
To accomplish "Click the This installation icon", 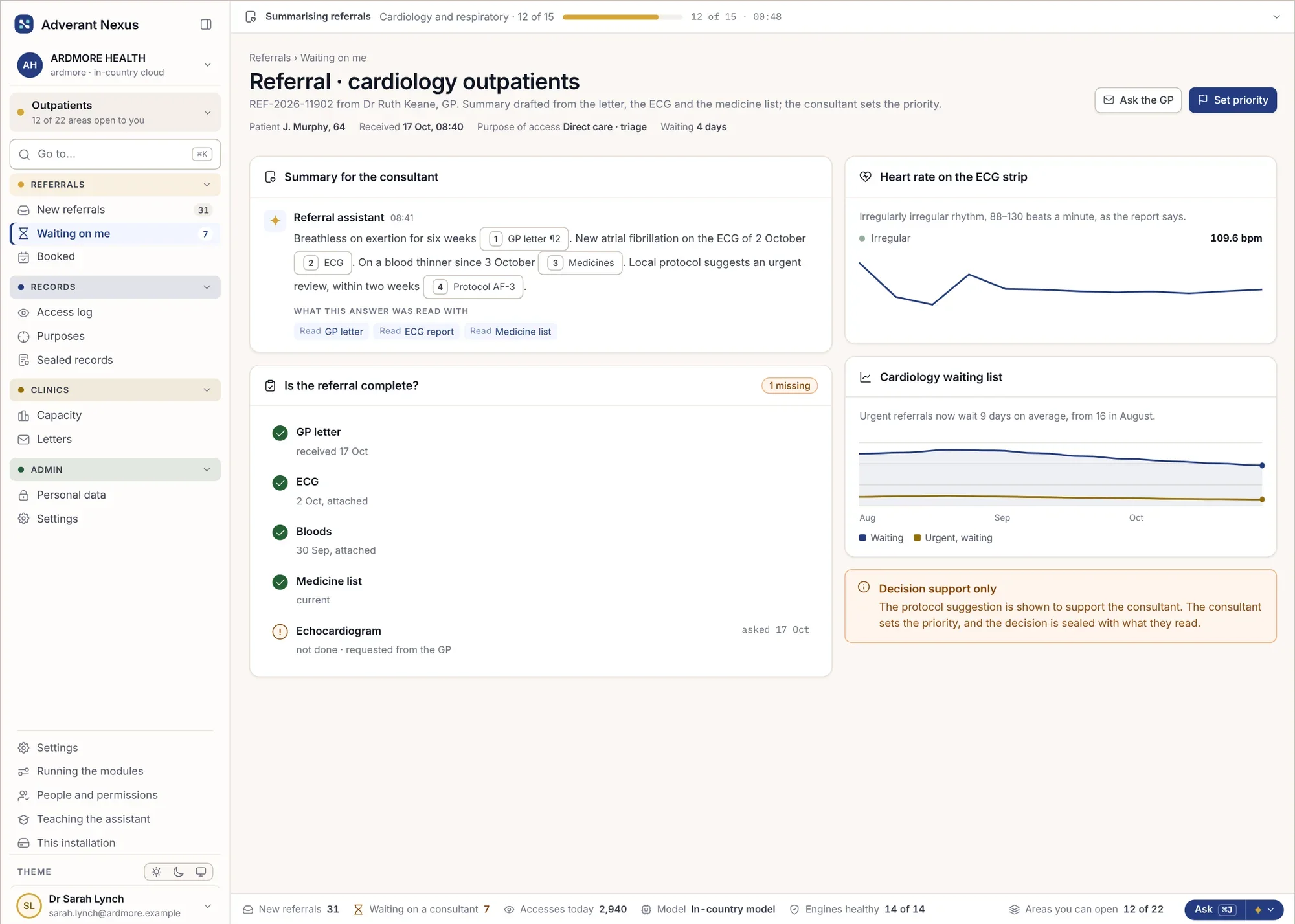I will tap(24, 843).
